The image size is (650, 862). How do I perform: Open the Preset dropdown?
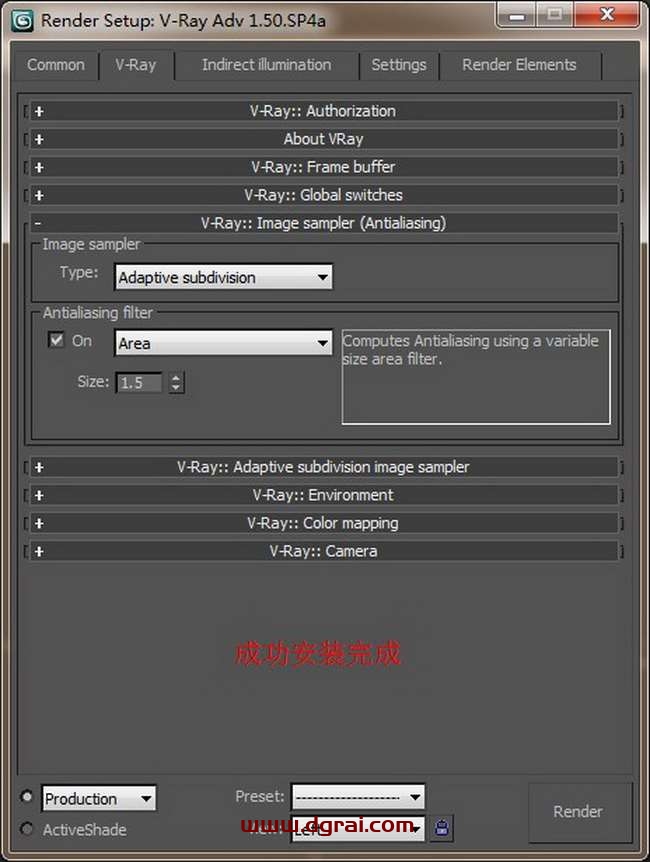click(x=358, y=797)
